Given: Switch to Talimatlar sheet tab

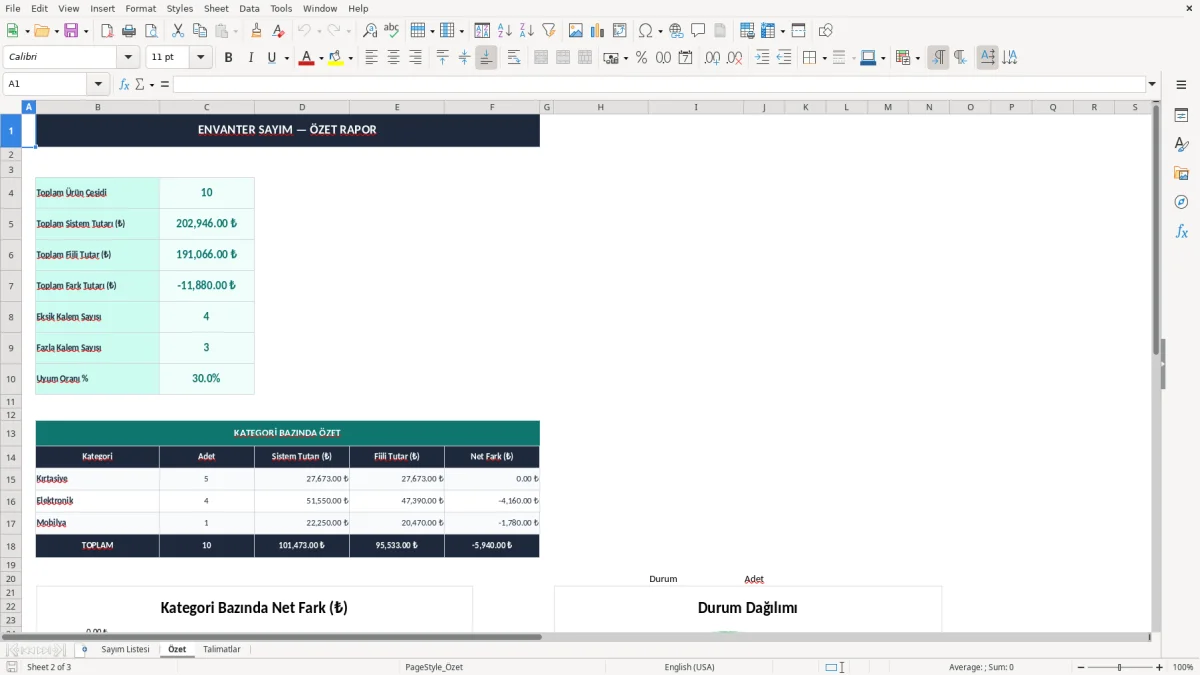Looking at the screenshot, I should (222, 649).
